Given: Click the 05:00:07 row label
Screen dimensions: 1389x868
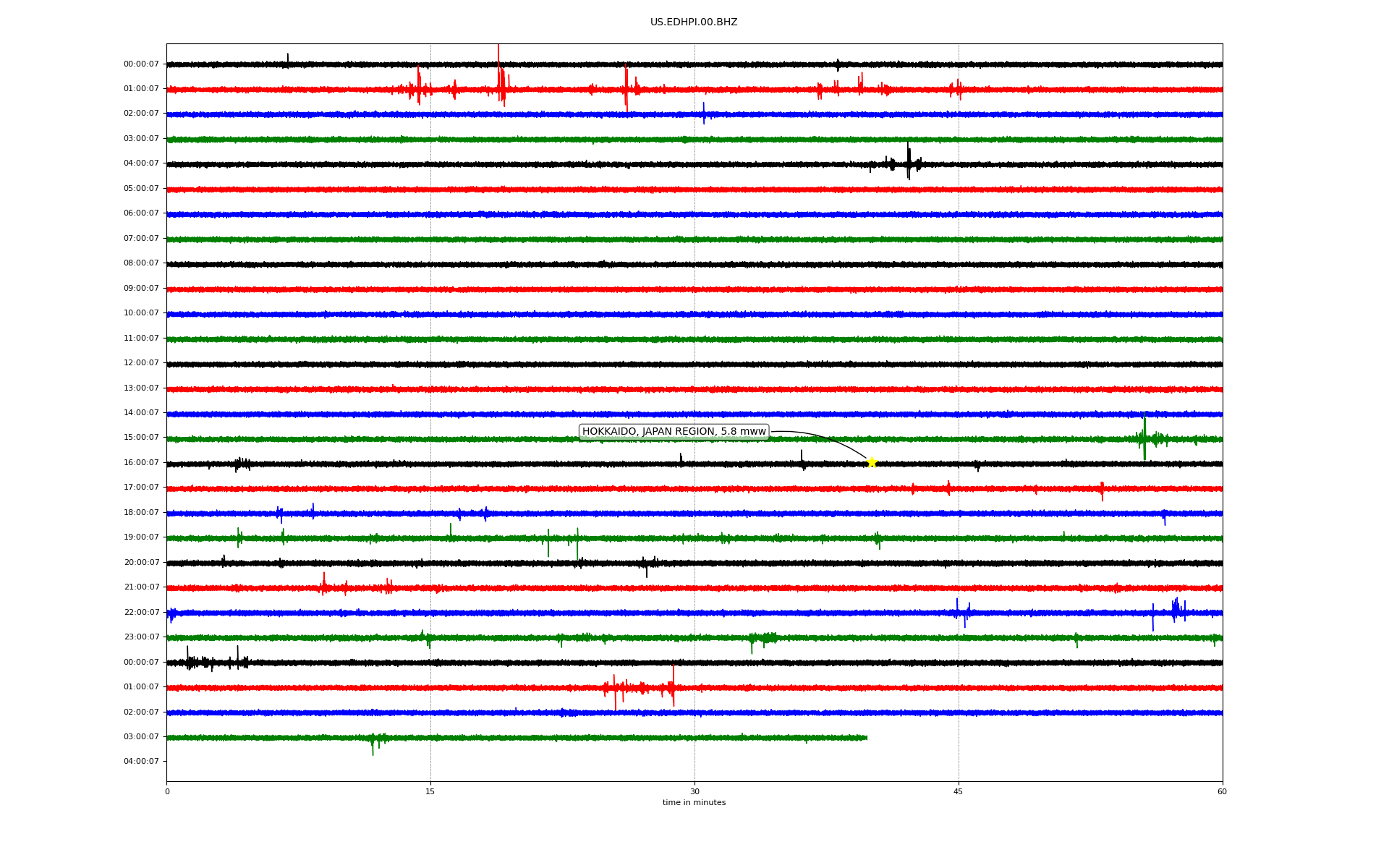Looking at the screenshot, I should [x=141, y=188].
